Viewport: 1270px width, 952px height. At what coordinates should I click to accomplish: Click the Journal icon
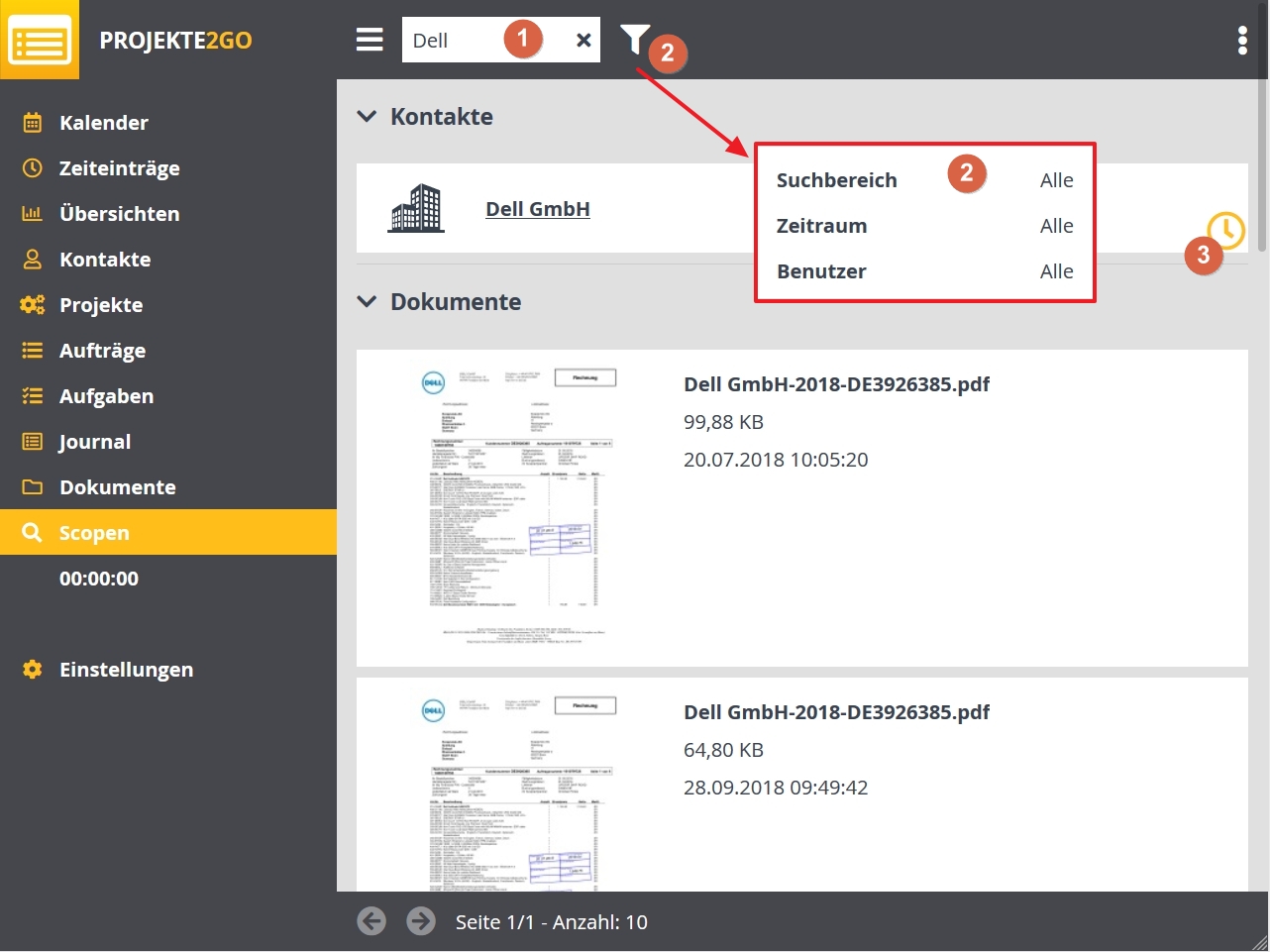(x=33, y=442)
